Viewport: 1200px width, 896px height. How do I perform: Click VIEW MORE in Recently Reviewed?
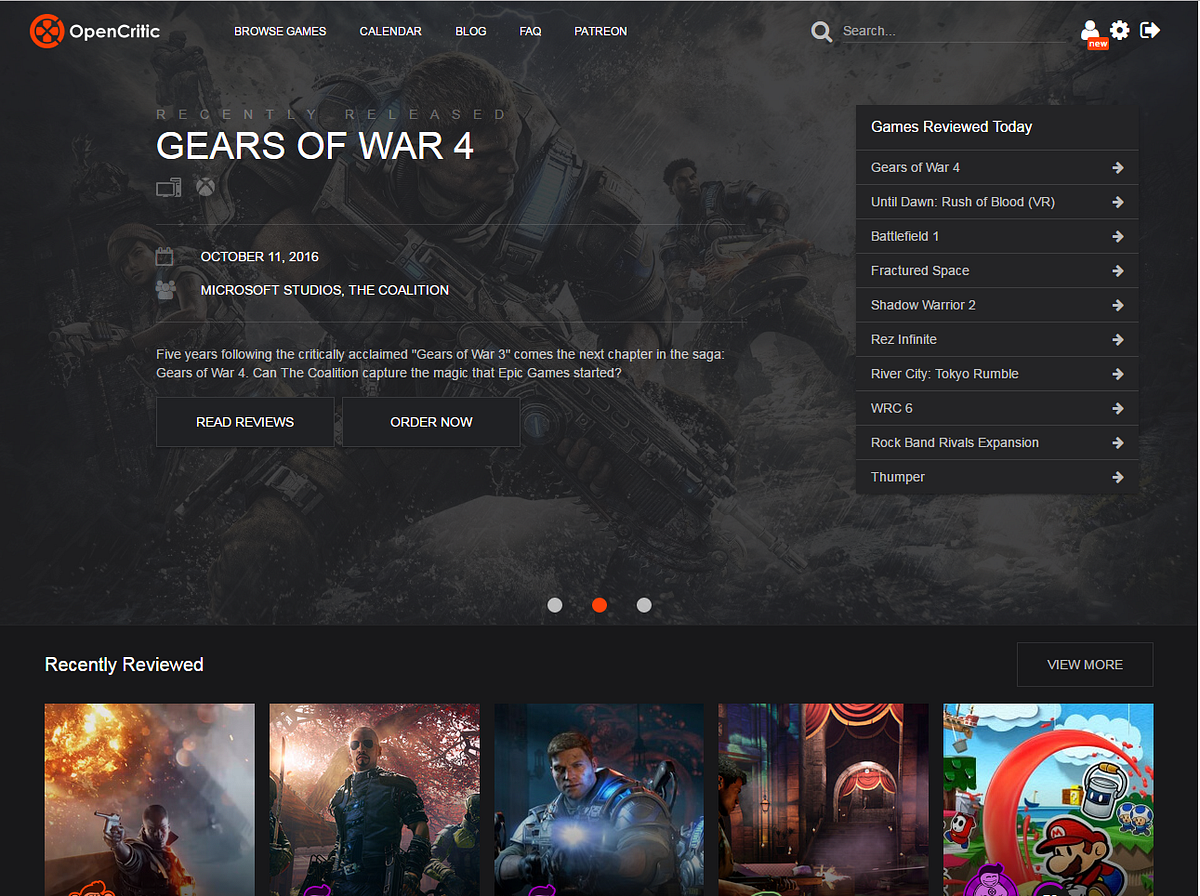click(1084, 664)
